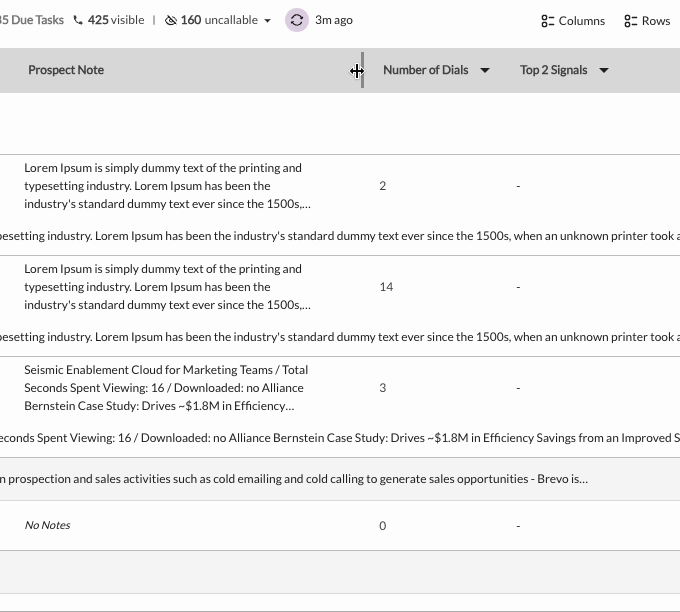The image size is (680, 612).
Task: Click the Prospect Note column resize handle
Action: (362, 70)
